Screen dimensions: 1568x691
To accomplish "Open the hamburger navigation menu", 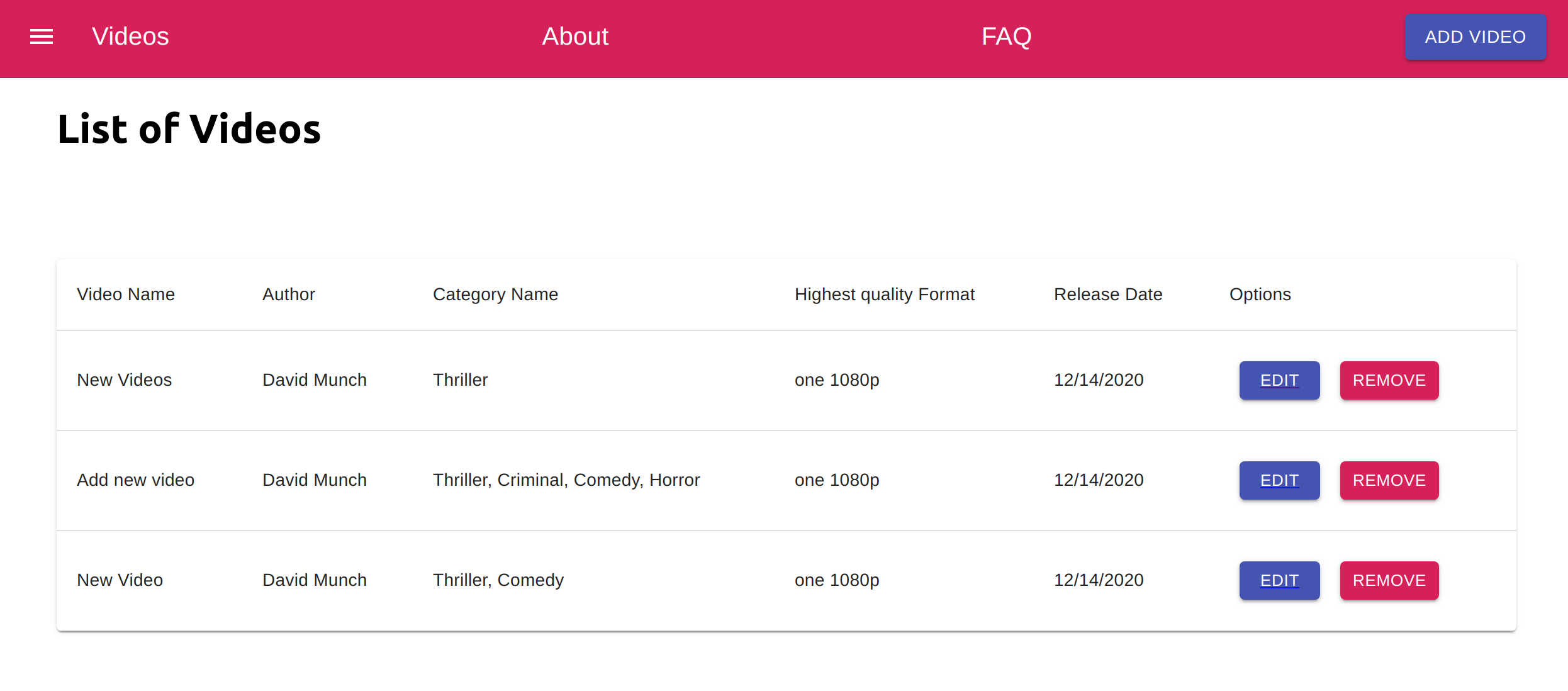I will [42, 37].
